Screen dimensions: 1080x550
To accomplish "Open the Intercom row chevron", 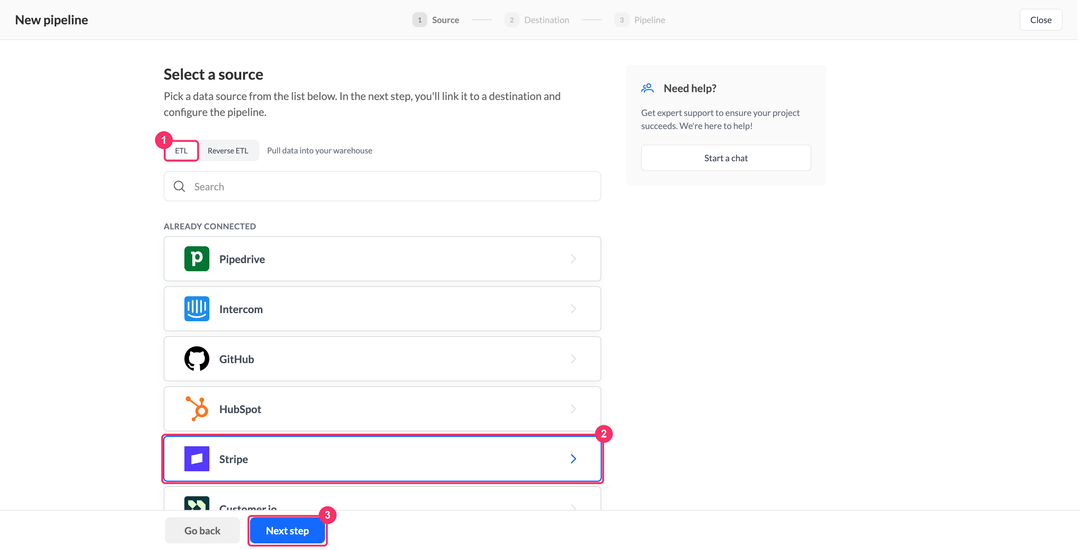I will click(x=573, y=309).
